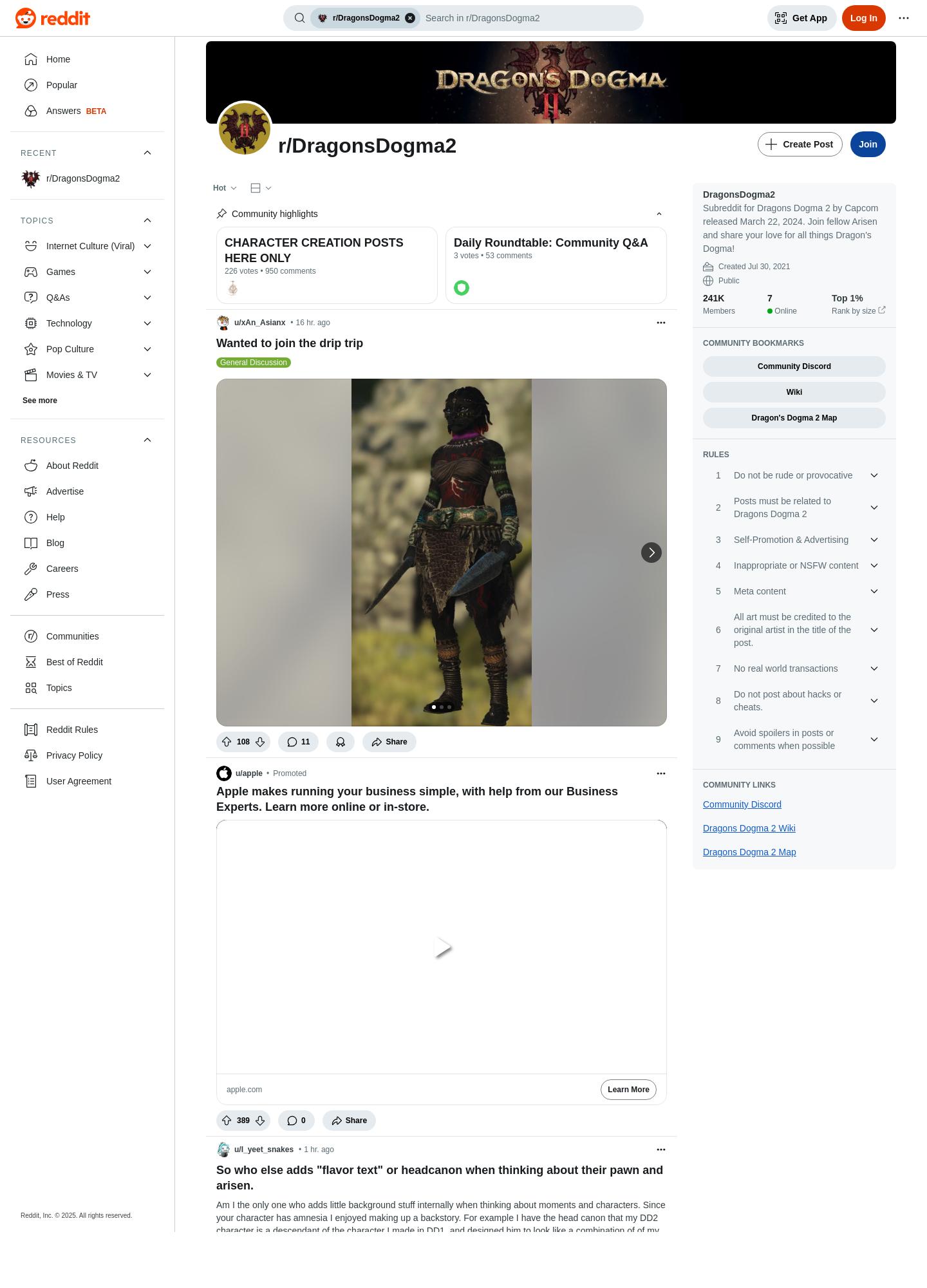Screen dimensions: 927x1288
Task: Click the General Discussion flair tag
Action: pyautogui.click(x=254, y=363)
